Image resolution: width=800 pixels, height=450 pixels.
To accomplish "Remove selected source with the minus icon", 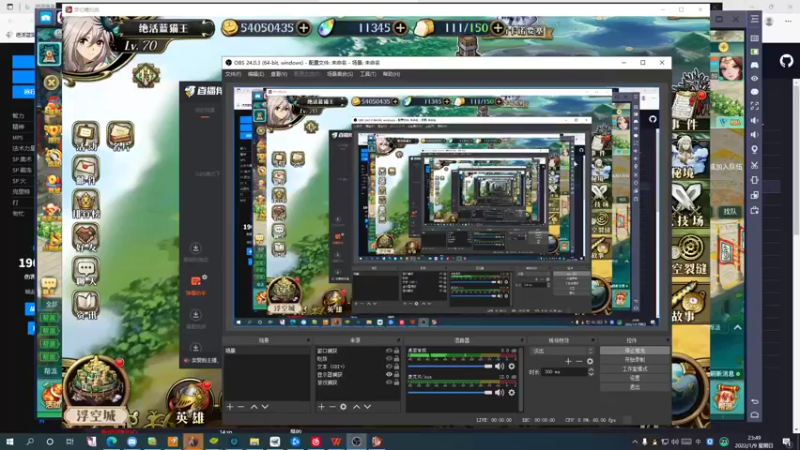I will 332,407.
